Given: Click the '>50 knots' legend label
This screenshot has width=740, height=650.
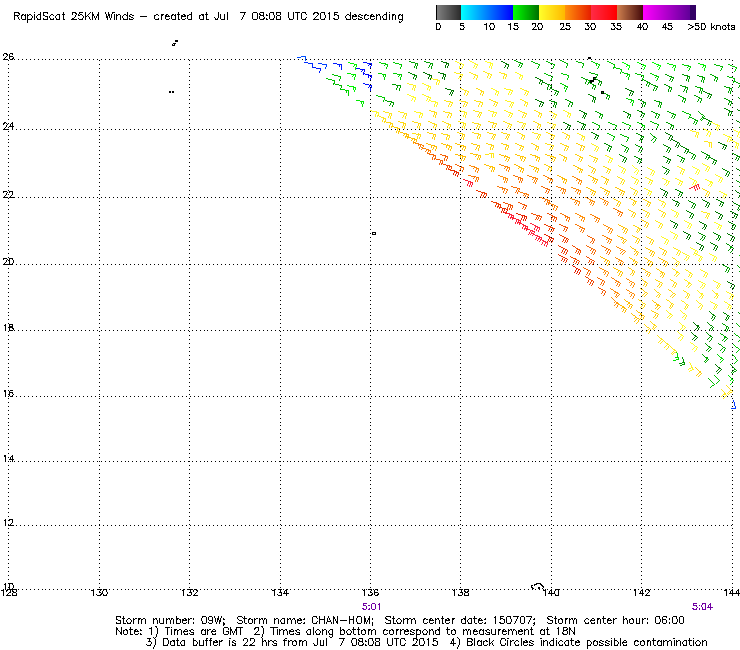Looking at the screenshot, I should [x=711, y=27].
